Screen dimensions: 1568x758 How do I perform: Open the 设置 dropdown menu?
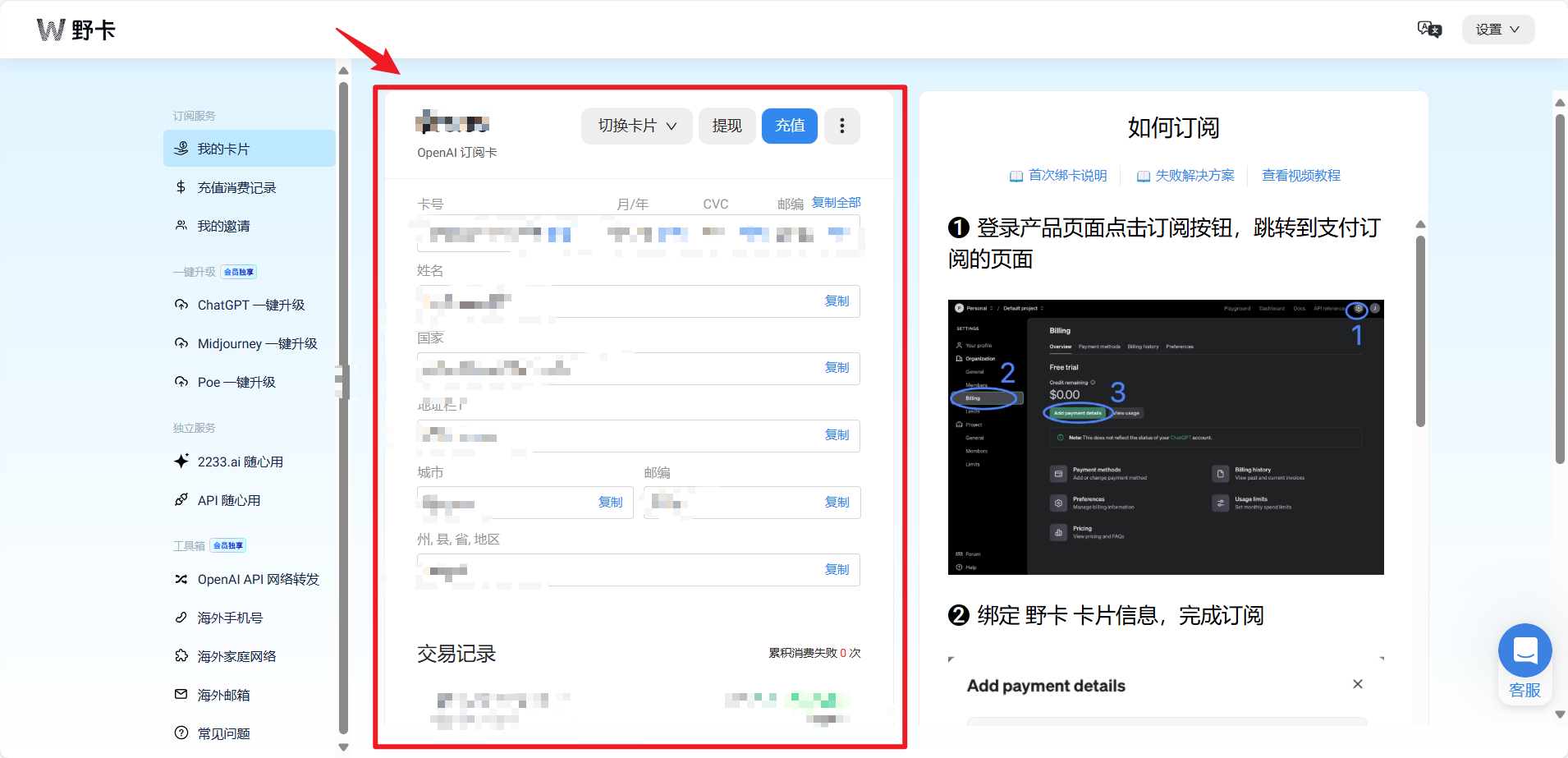1497,30
